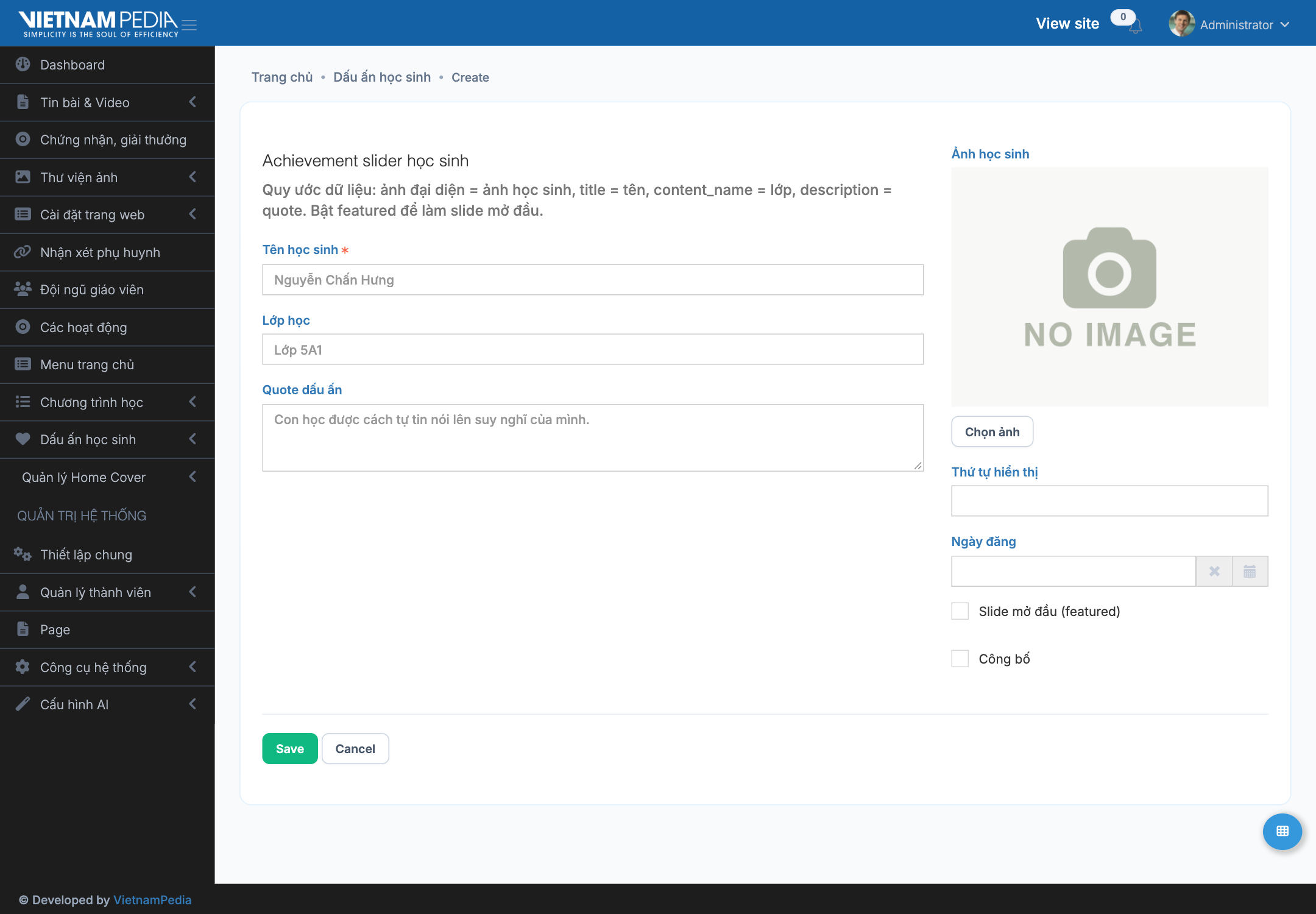This screenshot has width=1316, height=914.
Task: Click the Cấu hình AI pencil icon
Action: [23, 704]
